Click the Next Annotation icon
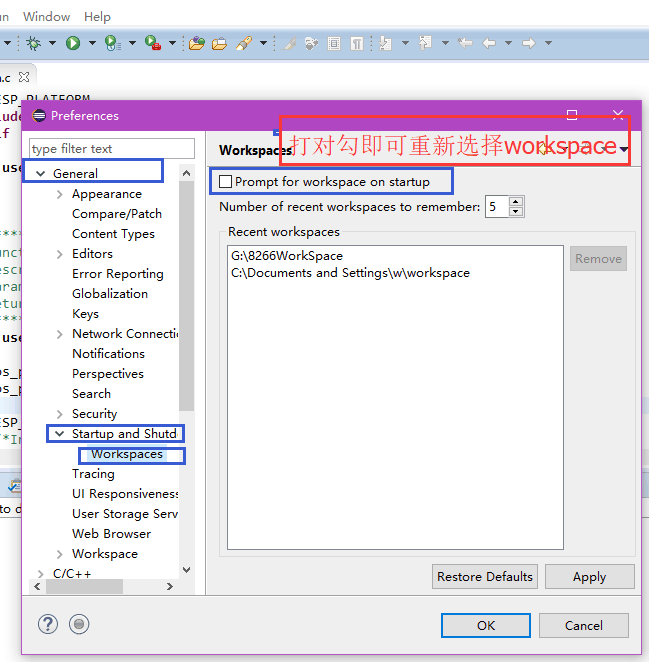Image resolution: width=649 pixels, height=662 pixels. click(386, 43)
